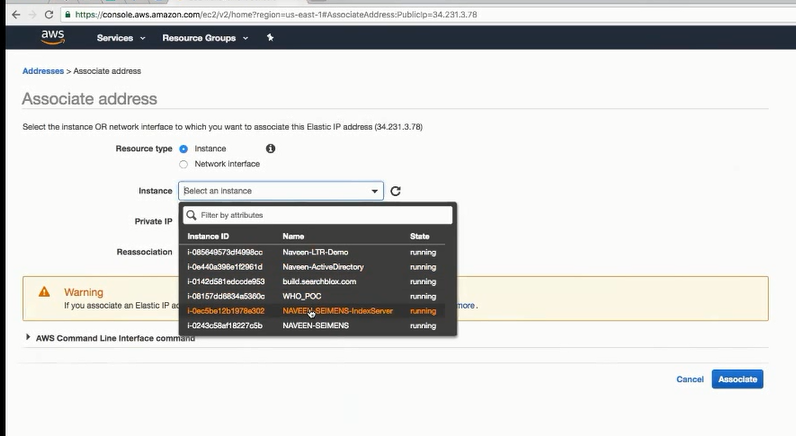Click the secure padlock icon in the address bar
Image resolution: width=796 pixels, height=436 pixels.
[68, 15]
